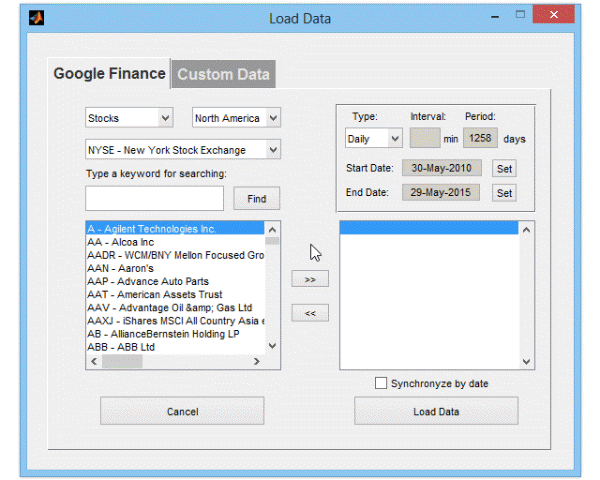Click the Cancel button
Image resolution: width=600 pixels, height=480 pixels.
[x=182, y=411]
